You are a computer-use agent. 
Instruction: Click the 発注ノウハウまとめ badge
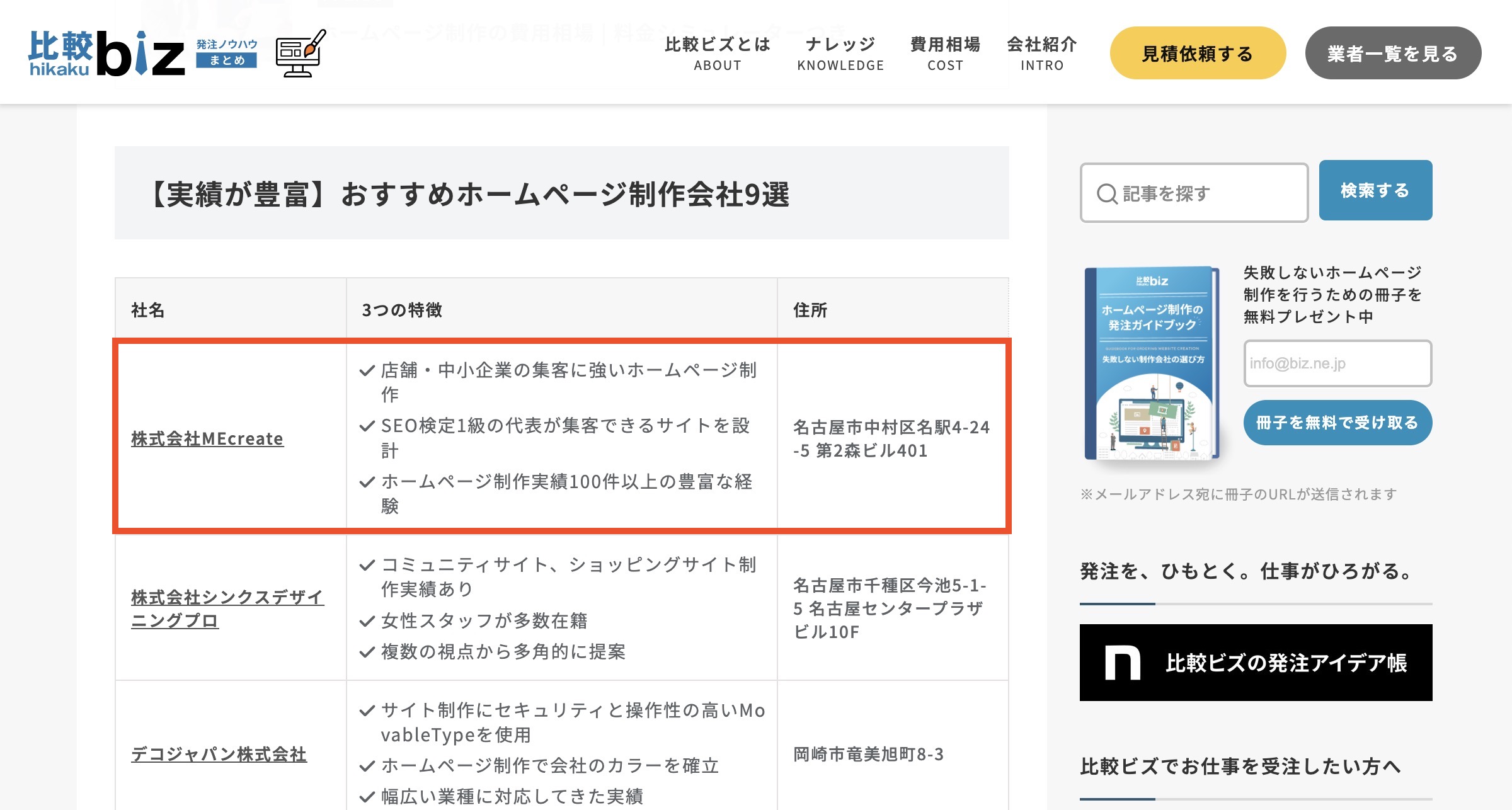226,53
